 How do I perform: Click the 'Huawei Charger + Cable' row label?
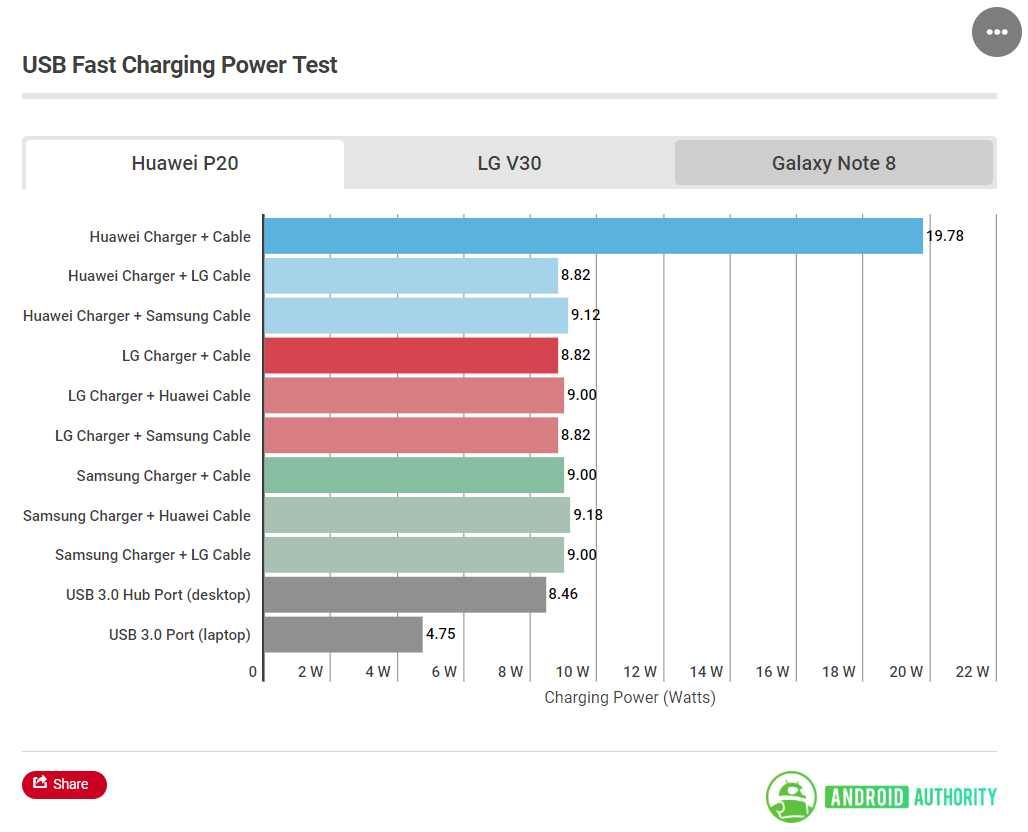[x=170, y=237]
